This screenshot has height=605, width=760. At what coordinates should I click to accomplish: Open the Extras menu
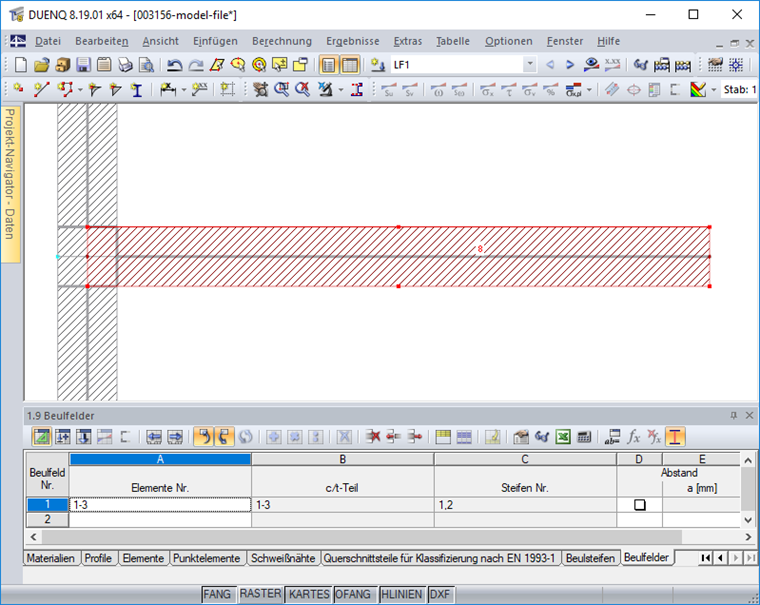tap(408, 41)
